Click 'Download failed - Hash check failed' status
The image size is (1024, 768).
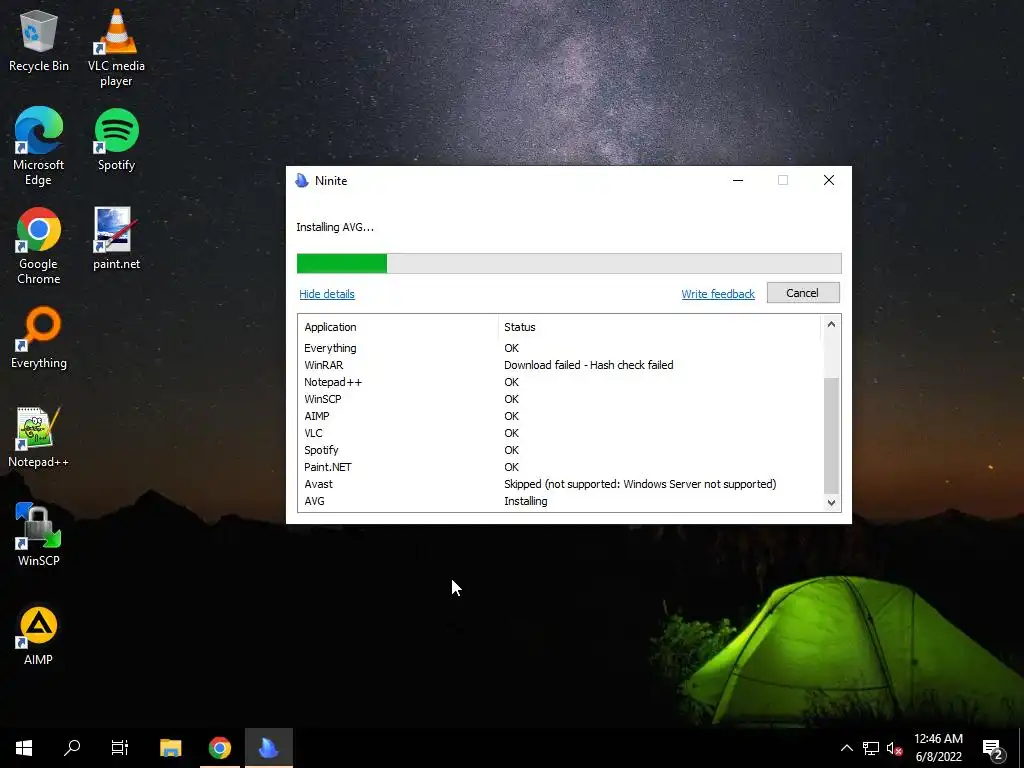pos(588,365)
